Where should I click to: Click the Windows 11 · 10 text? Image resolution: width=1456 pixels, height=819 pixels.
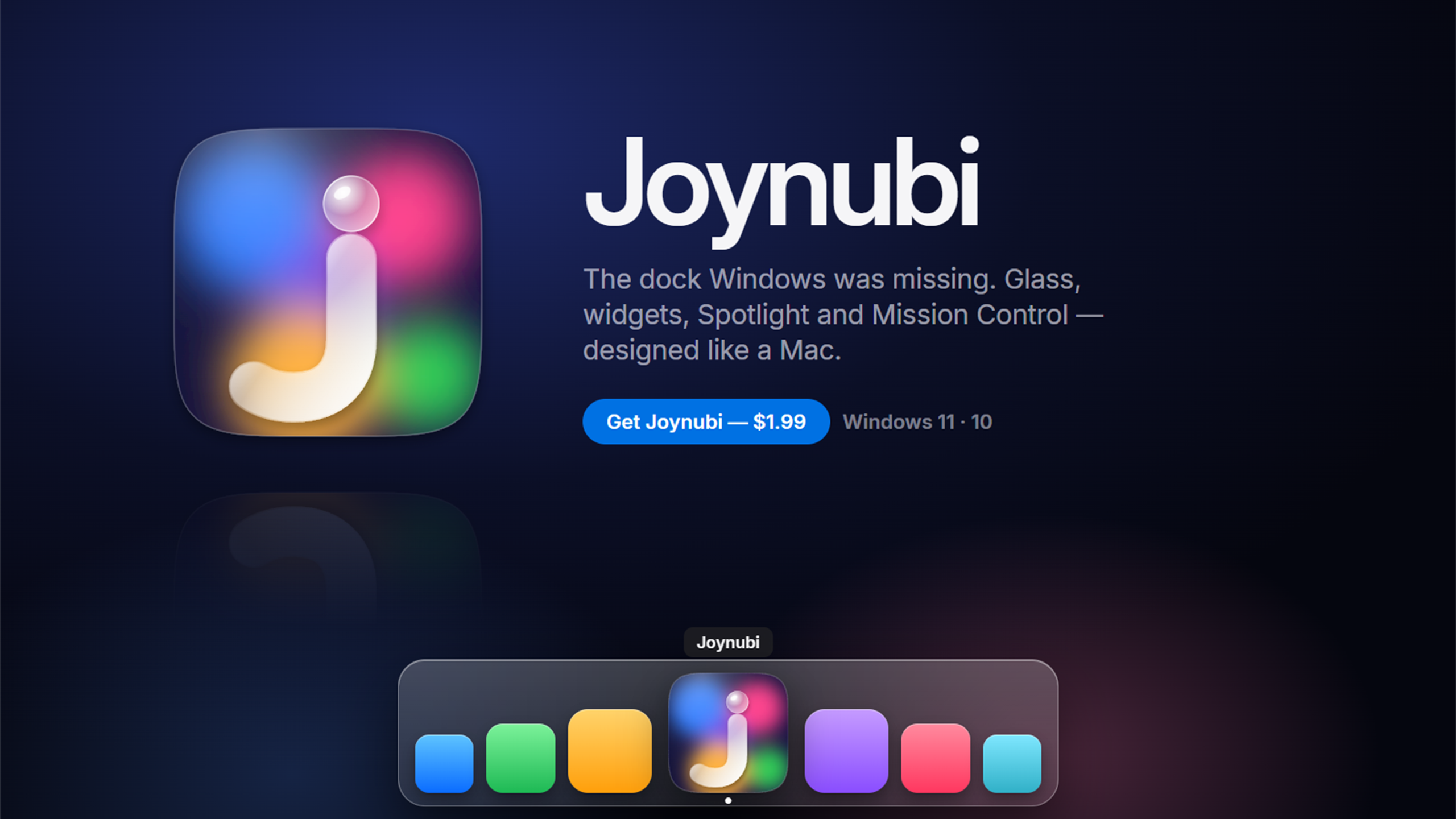click(917, 422)
